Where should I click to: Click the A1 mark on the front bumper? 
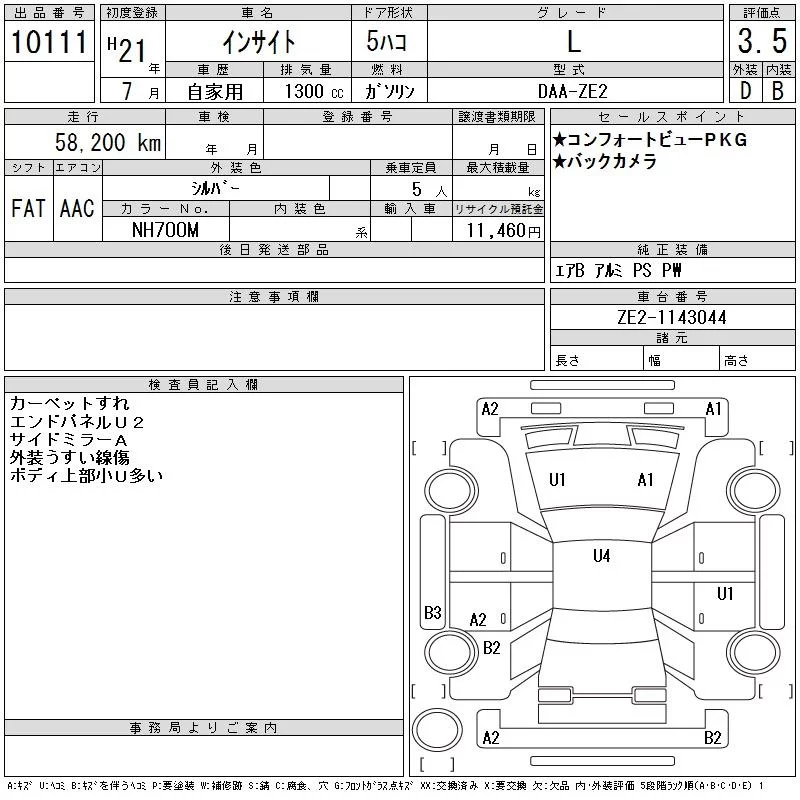point(713,409)
